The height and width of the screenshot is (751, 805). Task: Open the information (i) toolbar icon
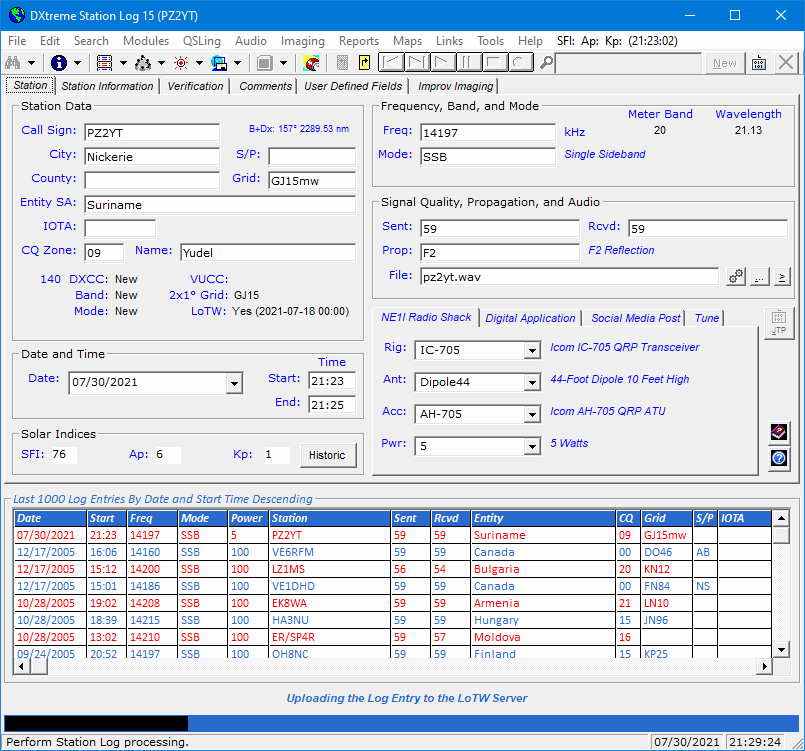point(60,62)
